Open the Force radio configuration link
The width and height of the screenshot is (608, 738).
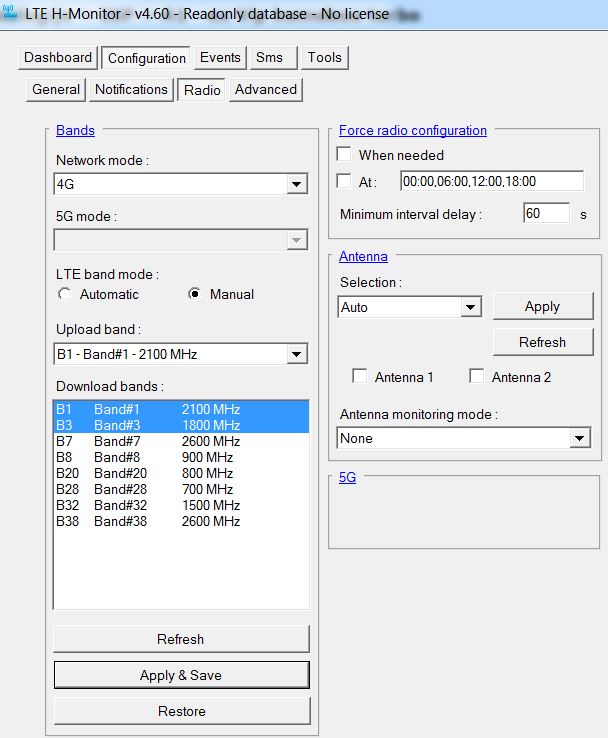413,130
